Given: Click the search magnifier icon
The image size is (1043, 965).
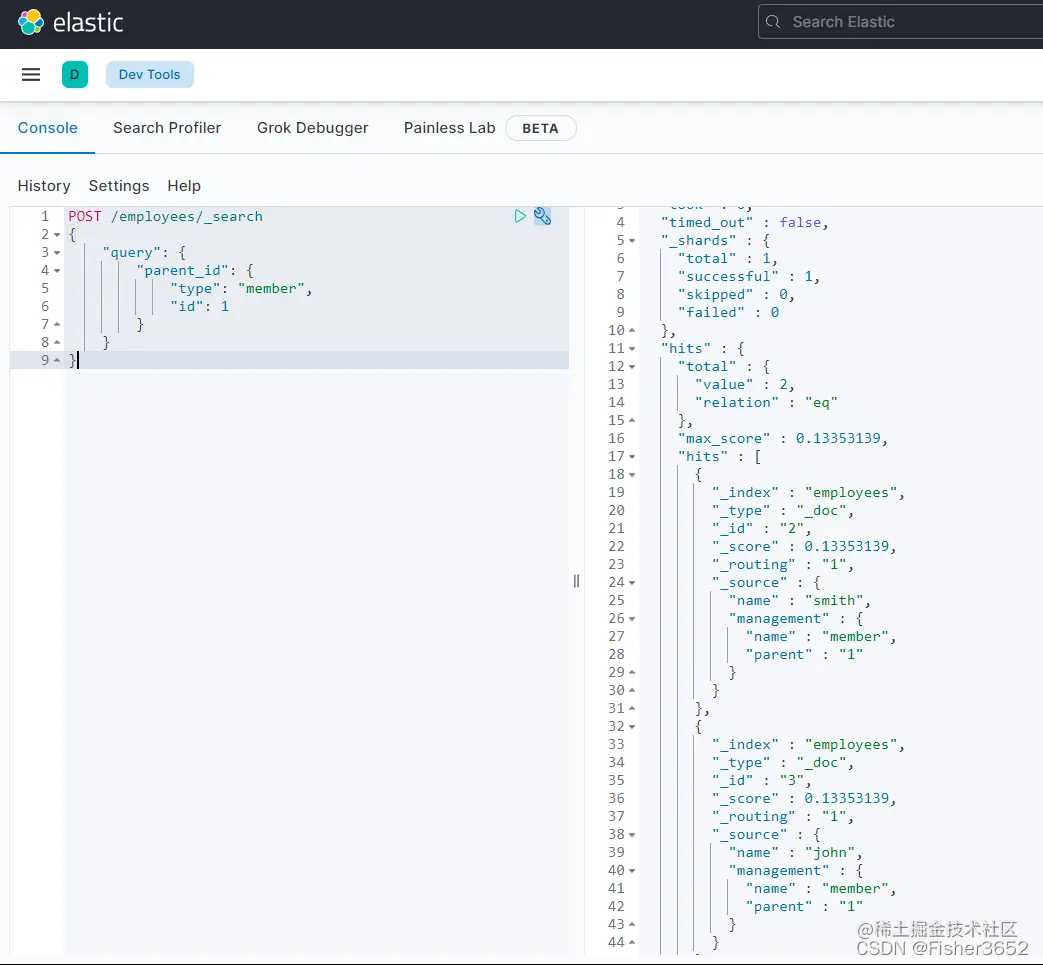Looking at the screenshot, I should [773, 22].
